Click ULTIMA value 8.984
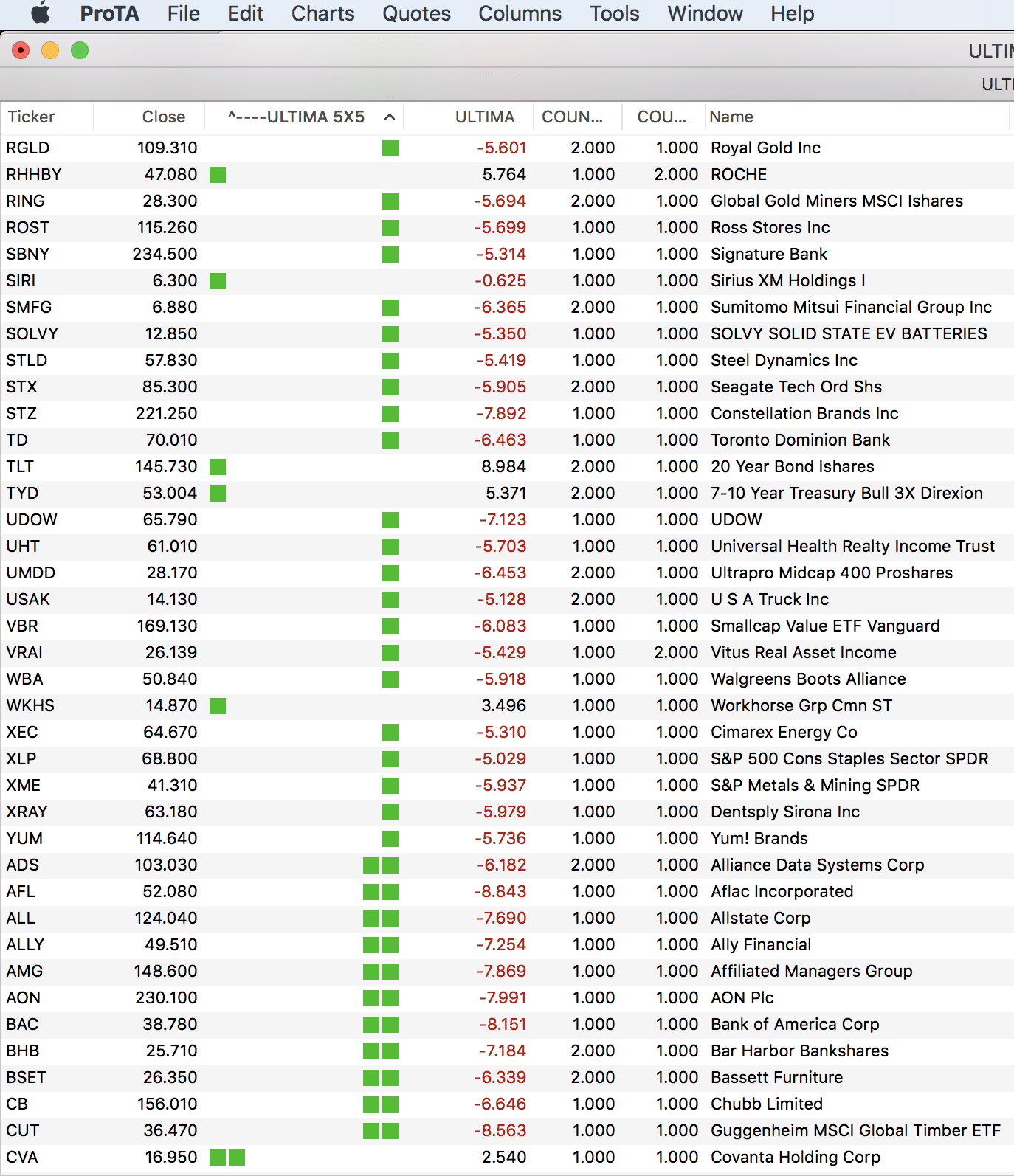Viewport: 1014px width, 1176px height. 503,466
